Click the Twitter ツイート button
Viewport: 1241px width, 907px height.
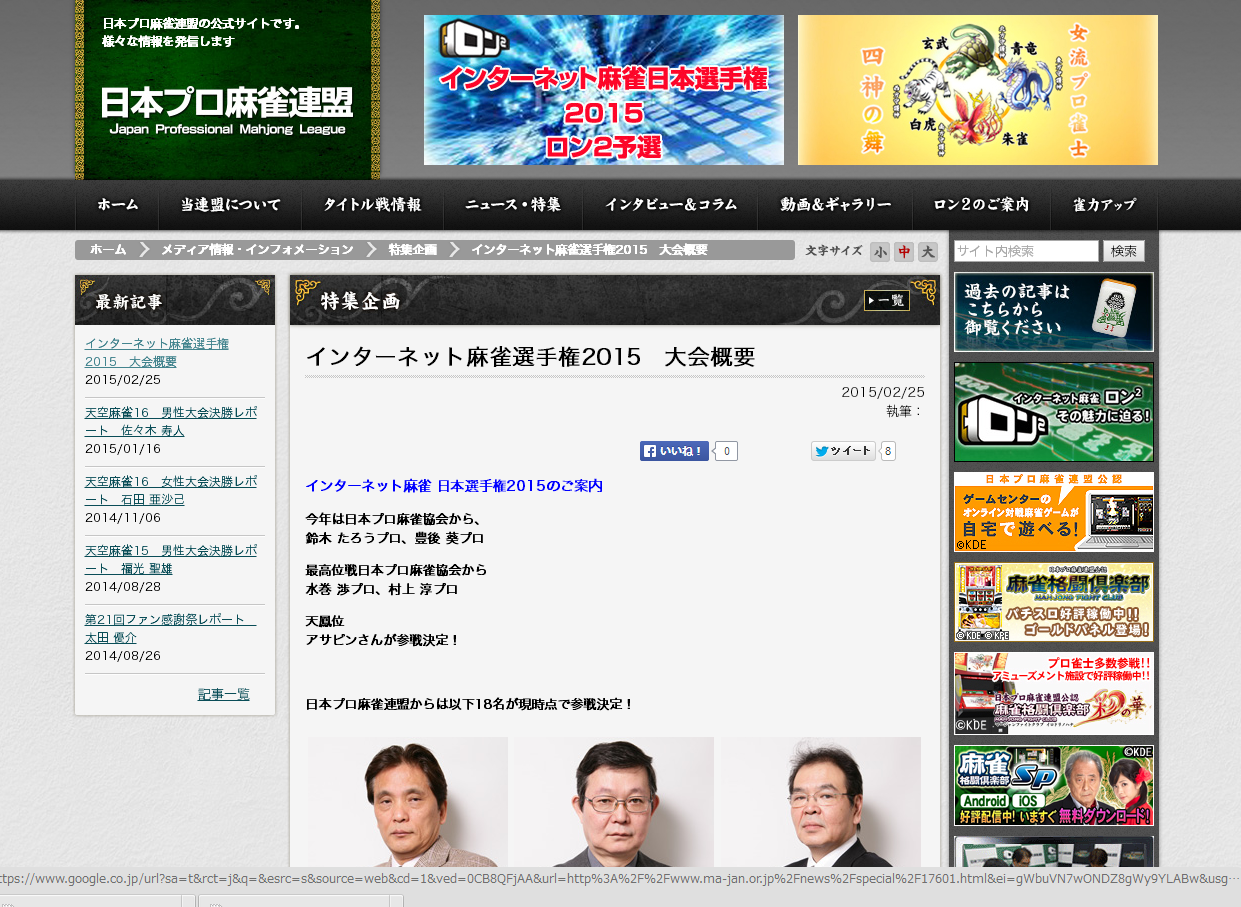click(843, 451)
